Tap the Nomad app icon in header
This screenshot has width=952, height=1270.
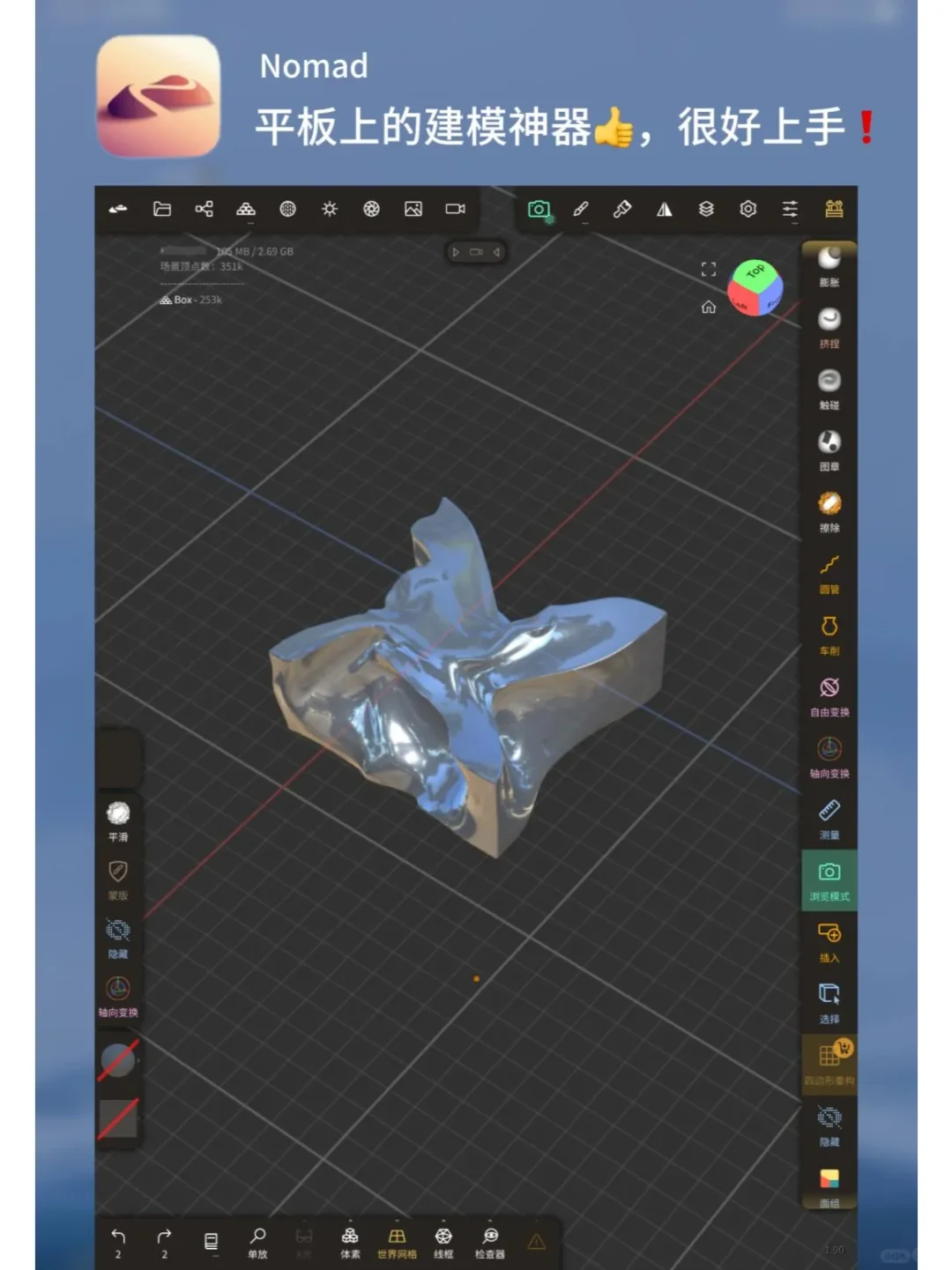coord(159,95)
